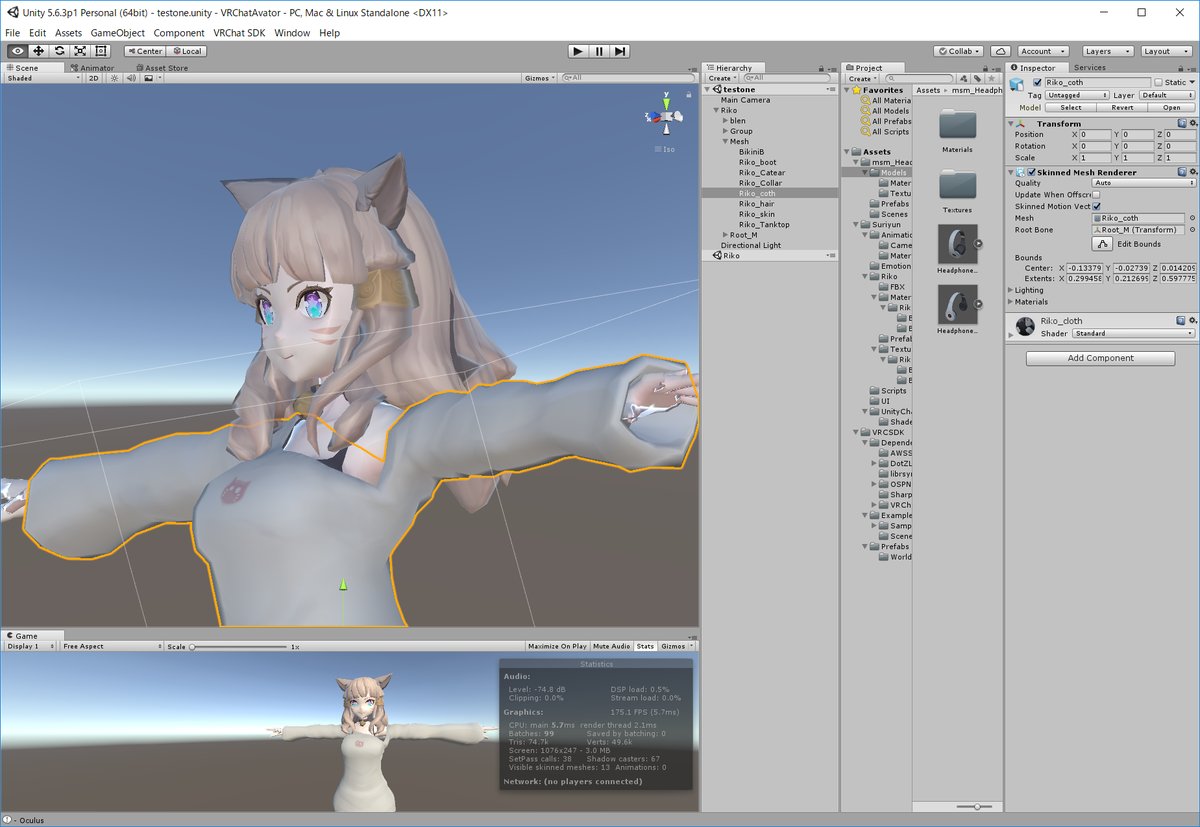Open the Quality dropdown set to Auto
1200x827 pixels.
[1144, 183]
